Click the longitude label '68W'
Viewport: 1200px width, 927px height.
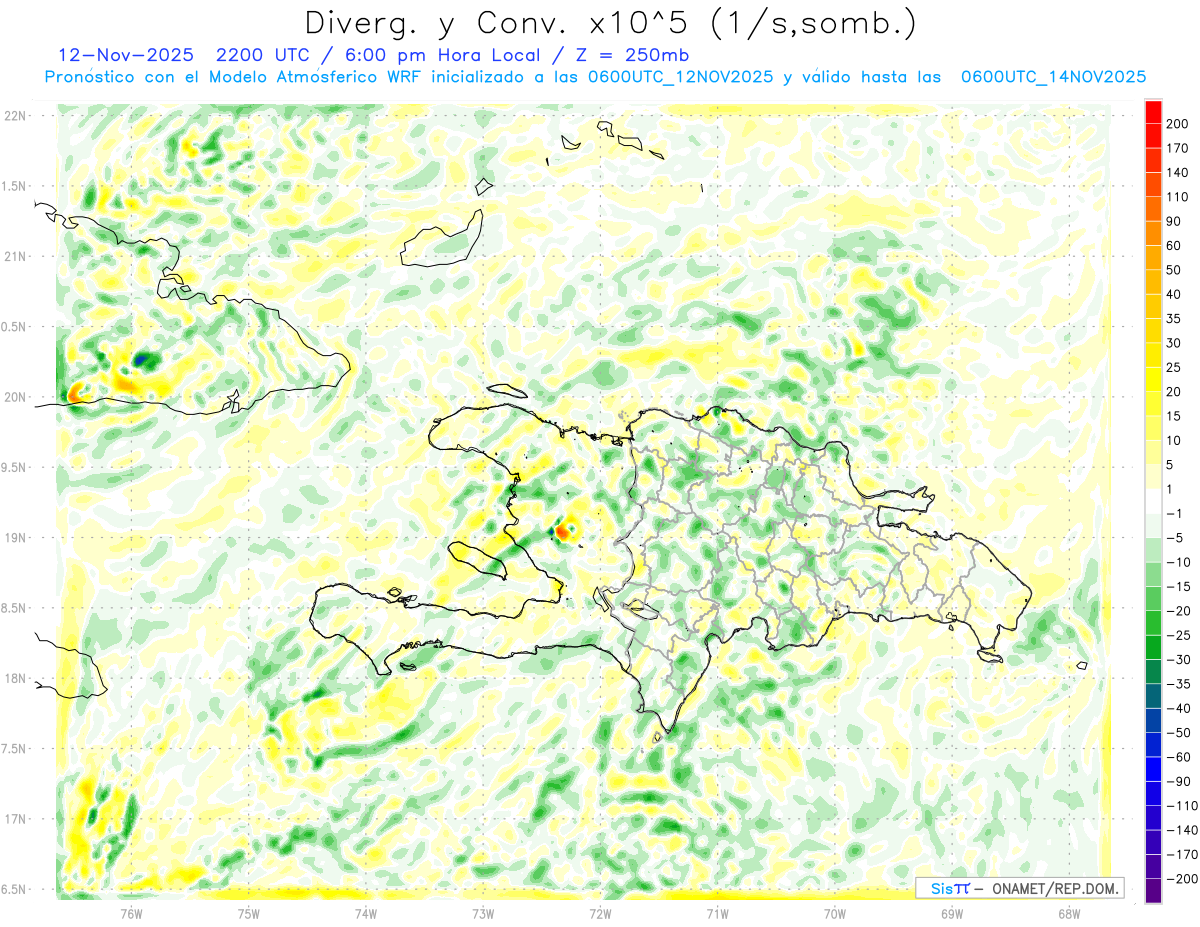1069,914
